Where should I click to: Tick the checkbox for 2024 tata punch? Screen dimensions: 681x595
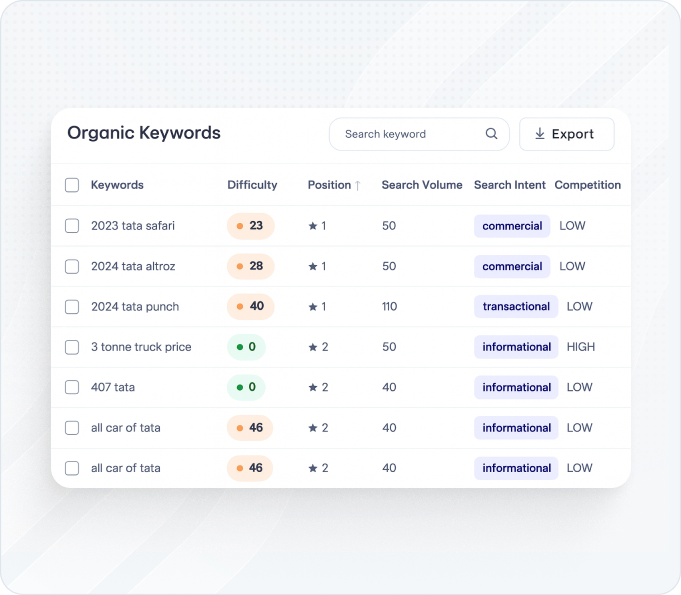pyautogui.click(x=72, y=307)
